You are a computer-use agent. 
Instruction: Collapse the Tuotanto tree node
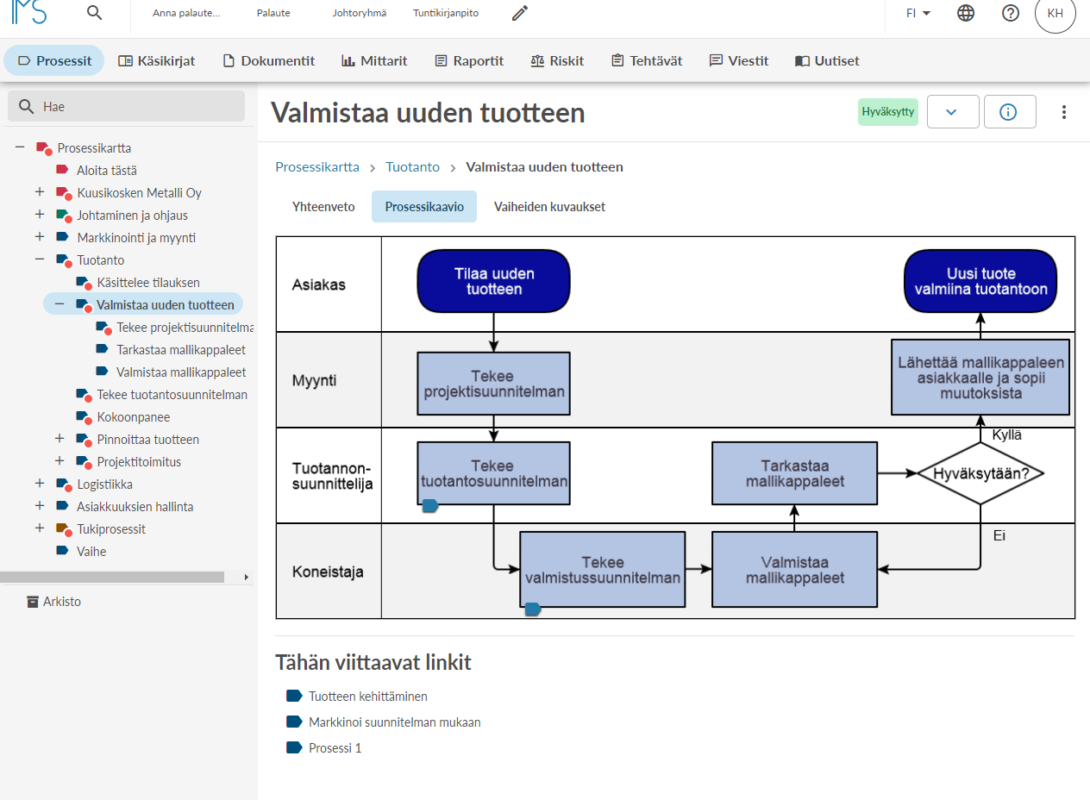tap(40, 260)
